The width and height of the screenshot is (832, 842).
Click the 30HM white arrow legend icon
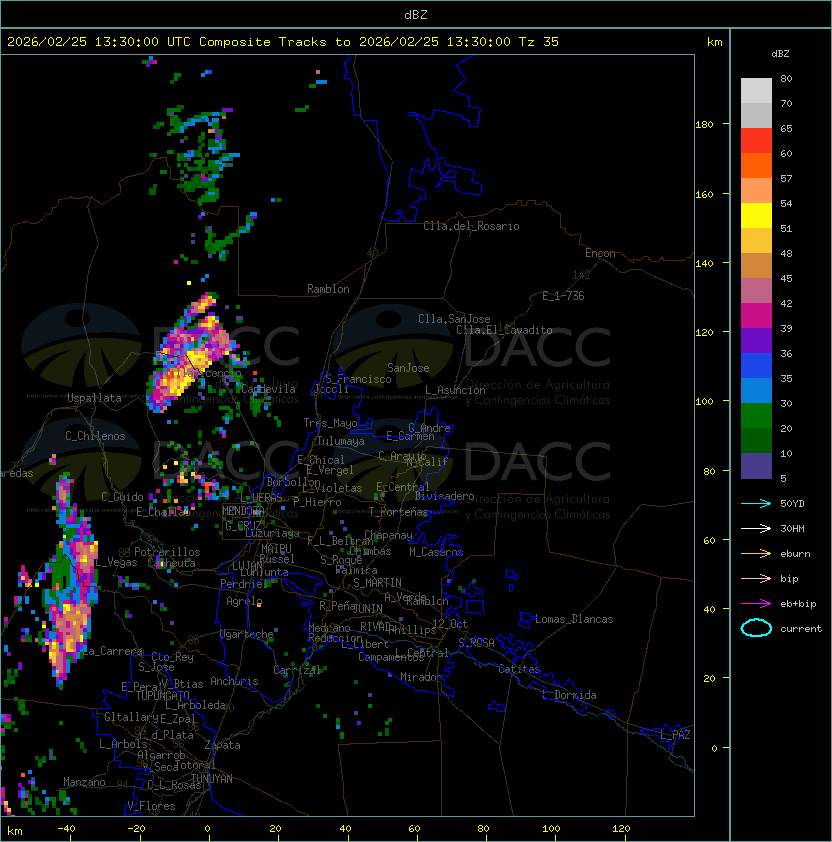pos(756,528)
